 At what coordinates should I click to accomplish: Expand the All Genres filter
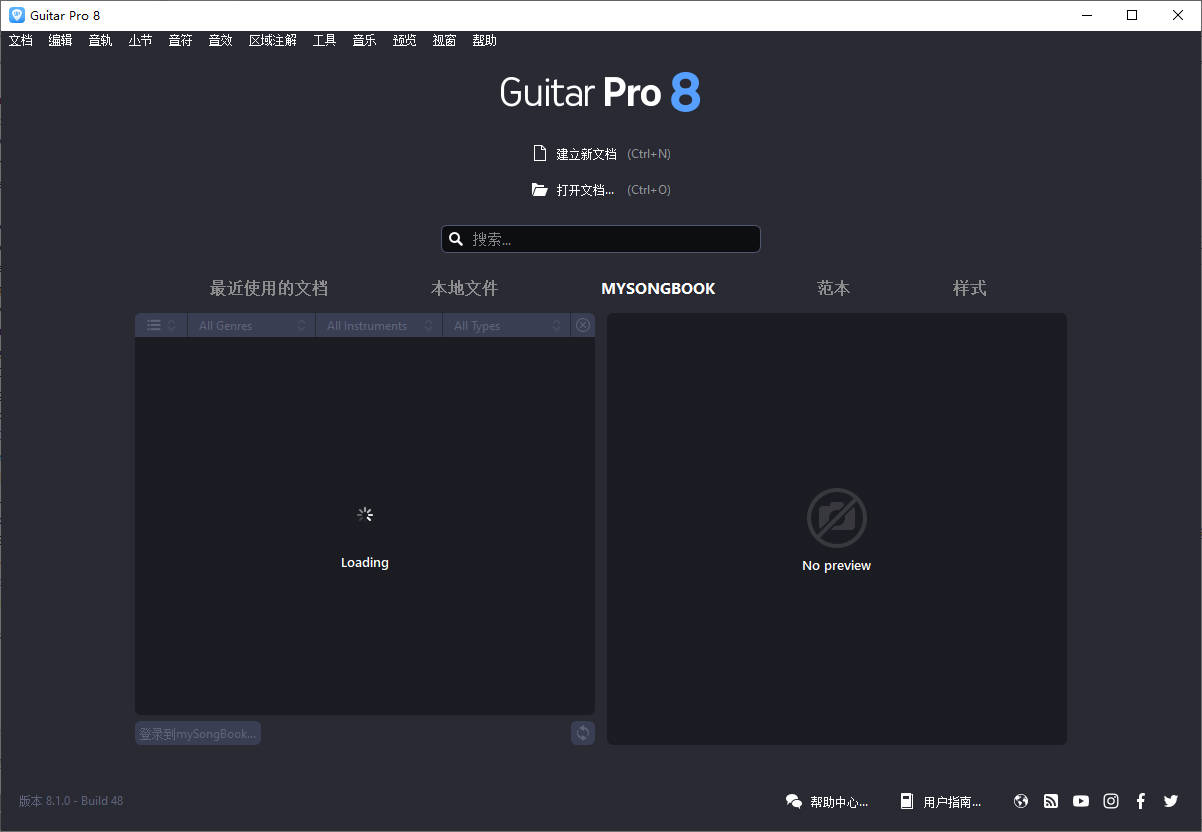point(251,325)
